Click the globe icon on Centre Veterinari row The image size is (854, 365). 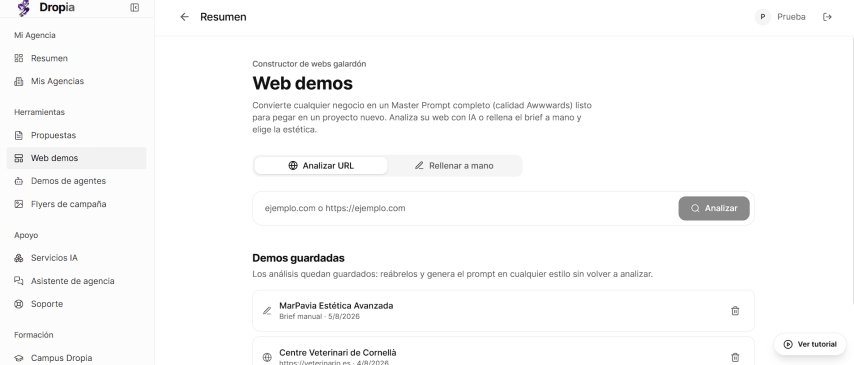tap(267, 357)
